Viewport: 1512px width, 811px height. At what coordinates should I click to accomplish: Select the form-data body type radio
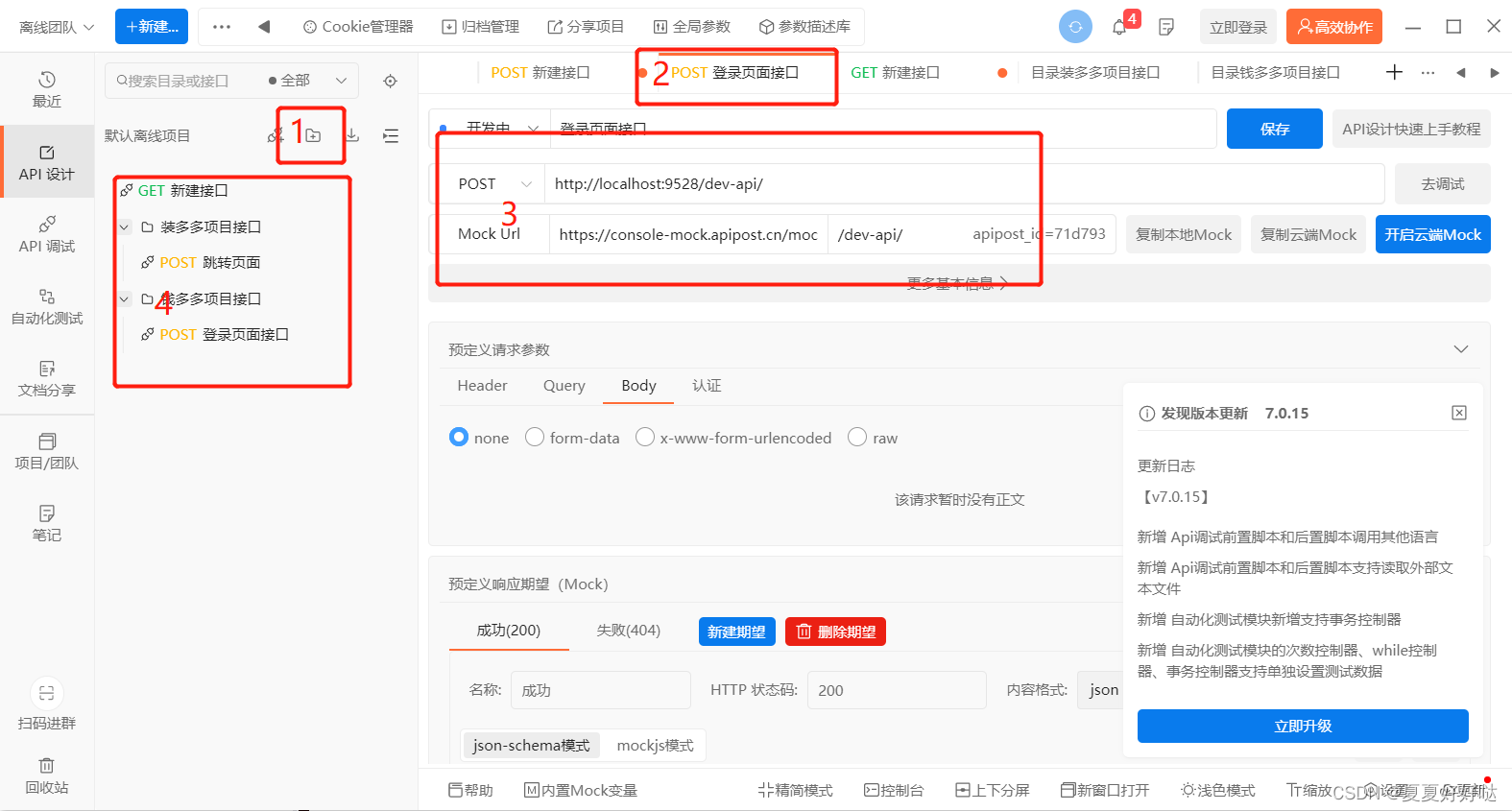535,438
